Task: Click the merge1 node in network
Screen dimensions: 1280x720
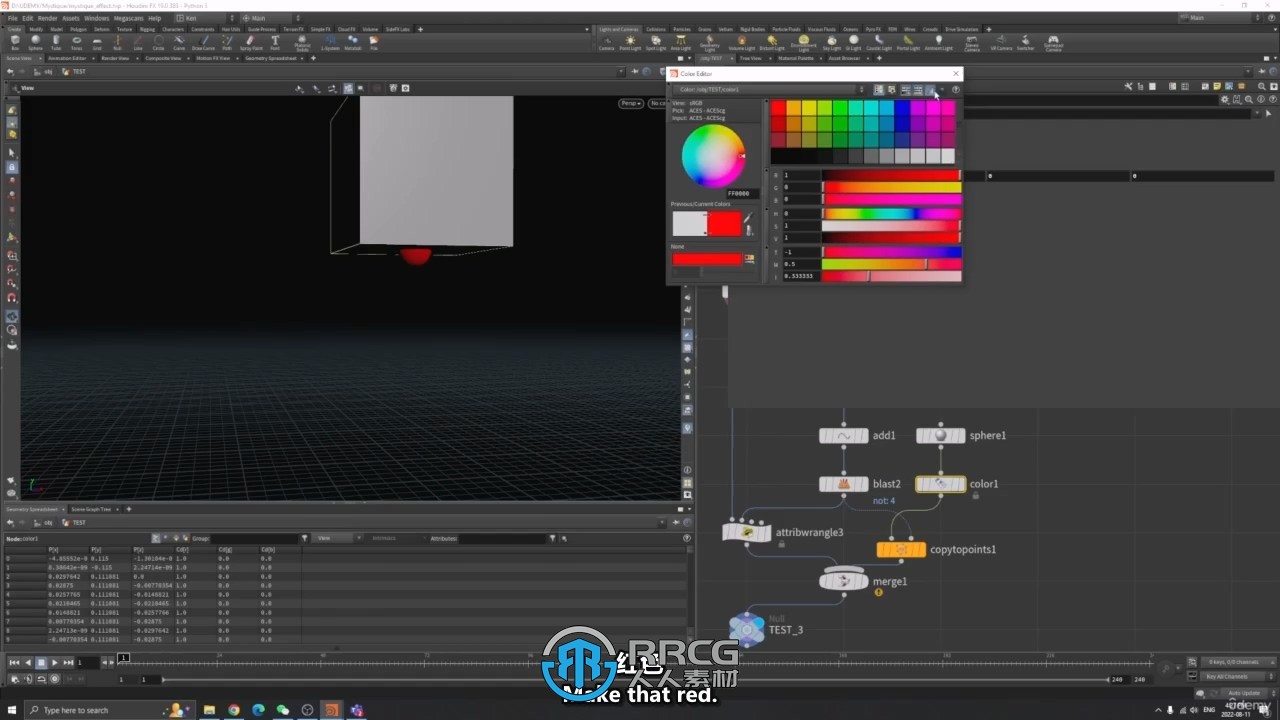Action: tap(843, 580)
